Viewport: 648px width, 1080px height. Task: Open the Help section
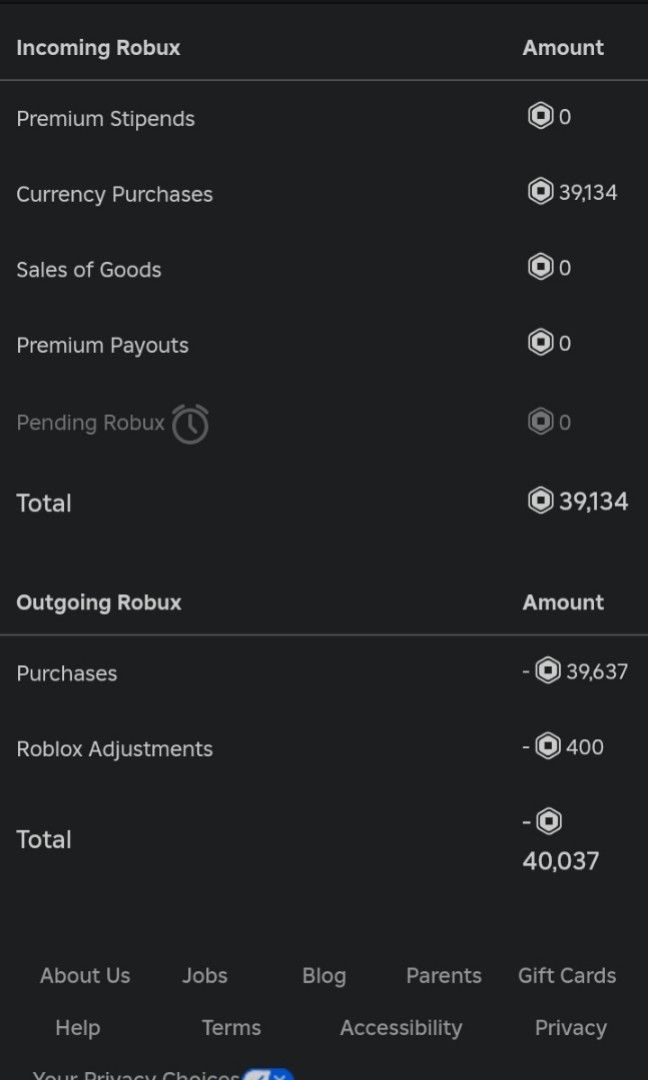[77, 1028]
